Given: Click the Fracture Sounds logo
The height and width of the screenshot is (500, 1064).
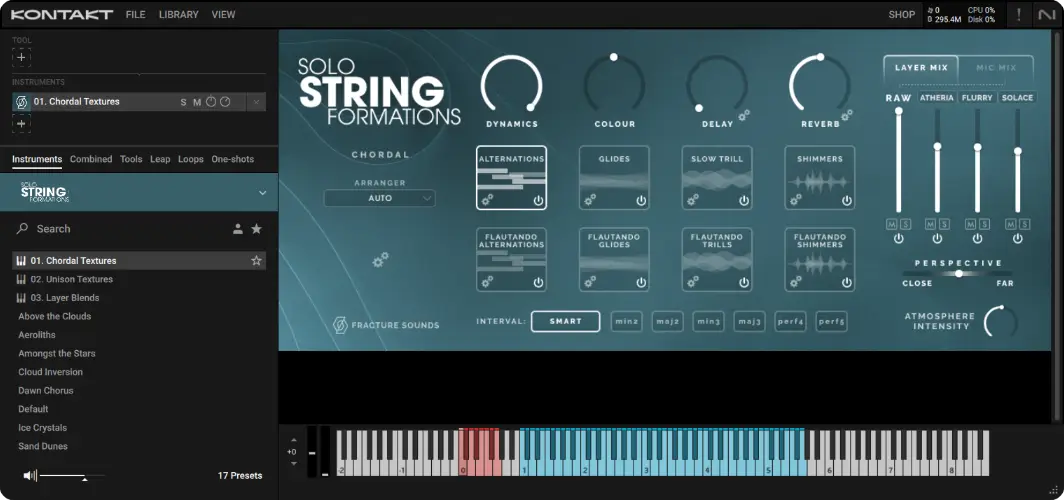Looking at the screenshot, I should 386,325.
